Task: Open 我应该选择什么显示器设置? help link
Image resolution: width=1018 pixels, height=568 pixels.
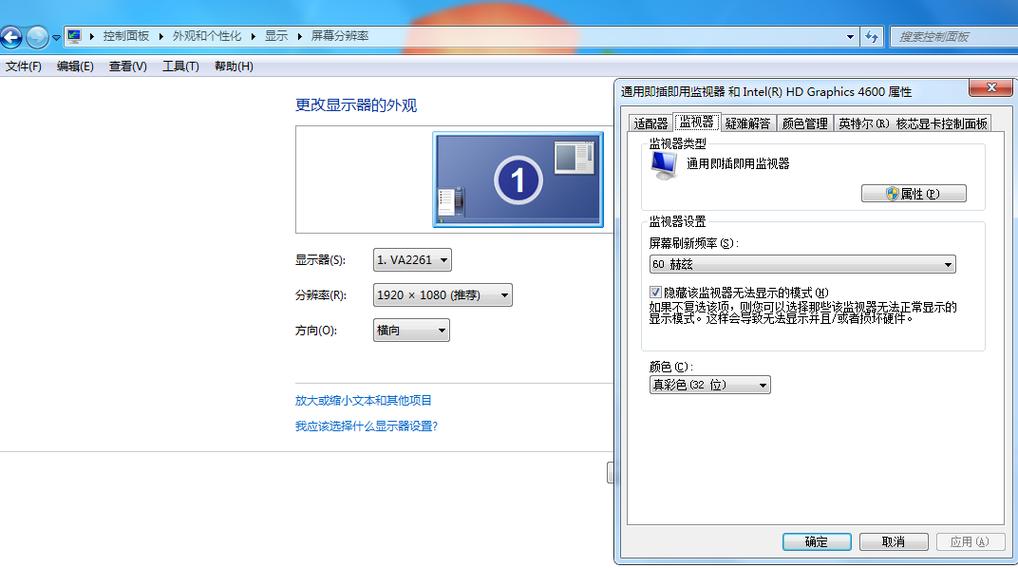Action: tap(366, 426)
